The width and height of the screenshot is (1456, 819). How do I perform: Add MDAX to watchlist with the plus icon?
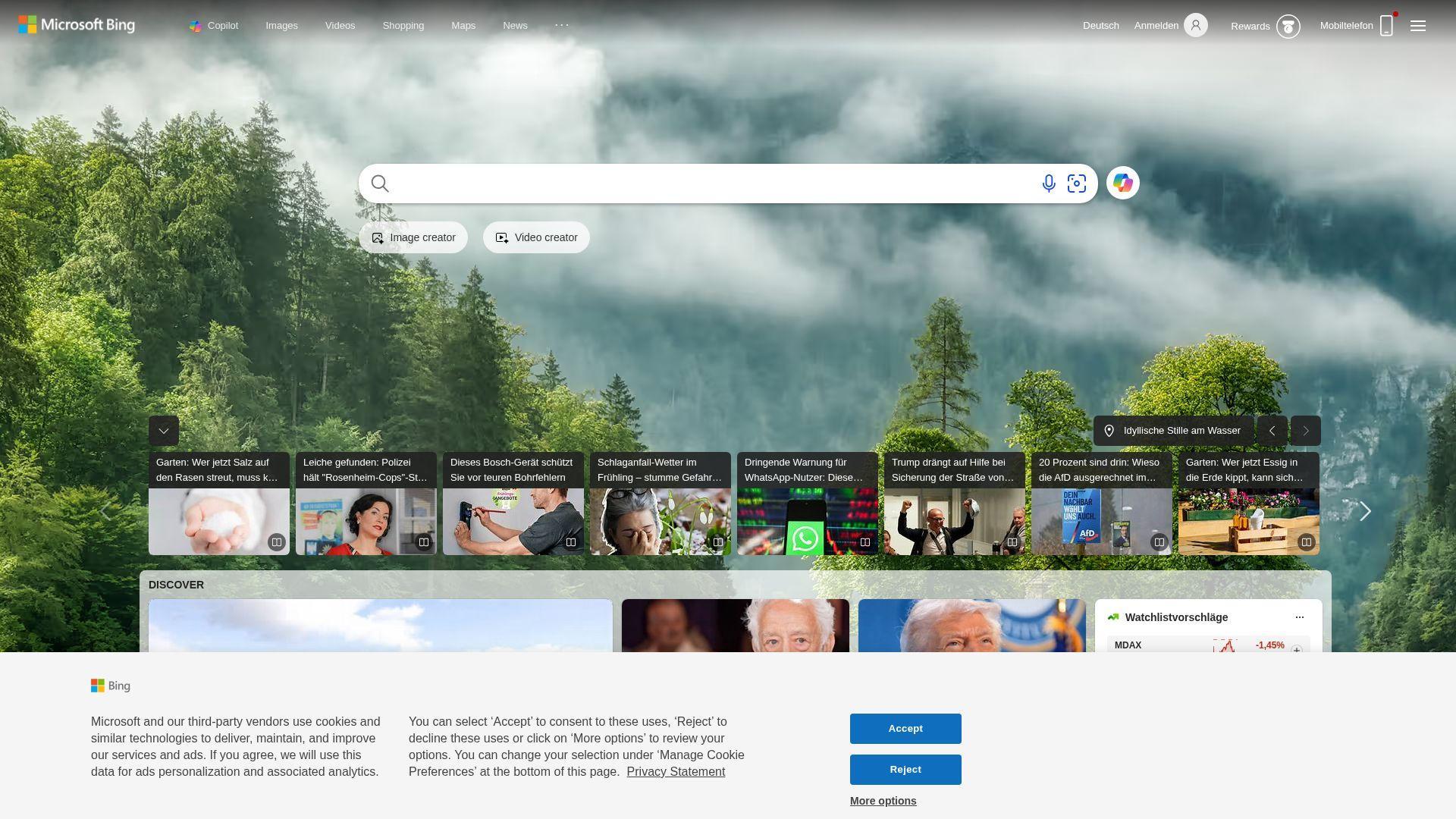(x=1297, y=650)
